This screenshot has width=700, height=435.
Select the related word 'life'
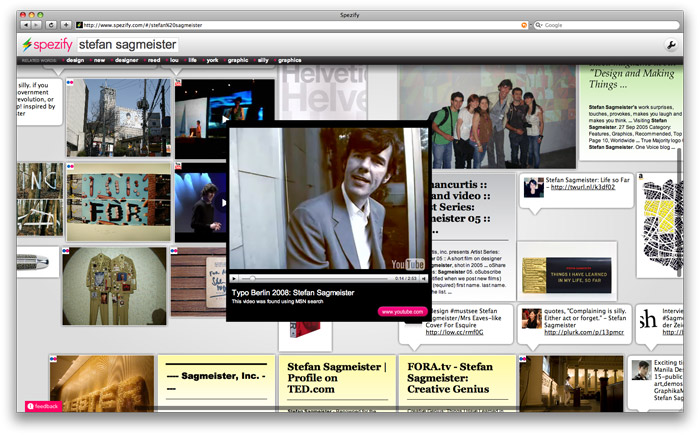tap(192, 60)
